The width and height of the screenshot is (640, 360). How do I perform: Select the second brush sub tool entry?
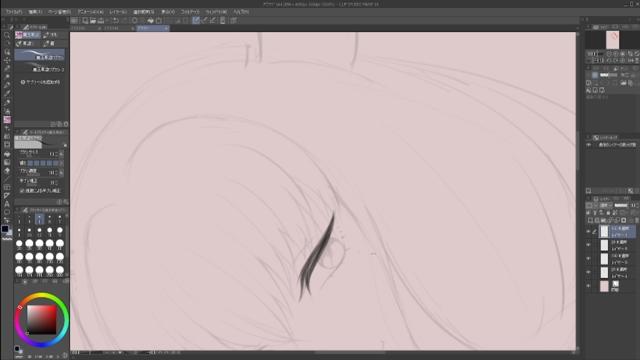point(40,68)
